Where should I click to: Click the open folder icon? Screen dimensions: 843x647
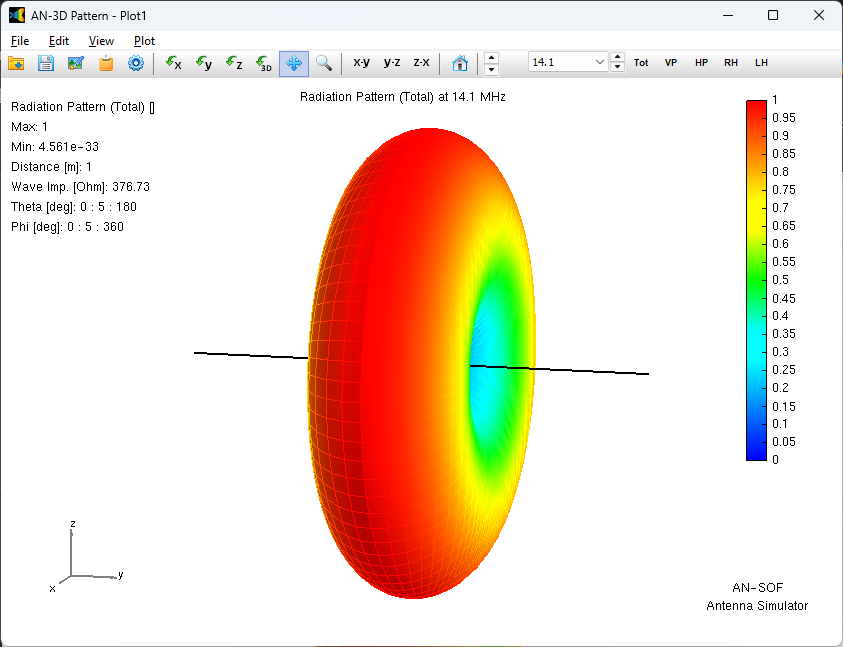(x=16, y=63)
